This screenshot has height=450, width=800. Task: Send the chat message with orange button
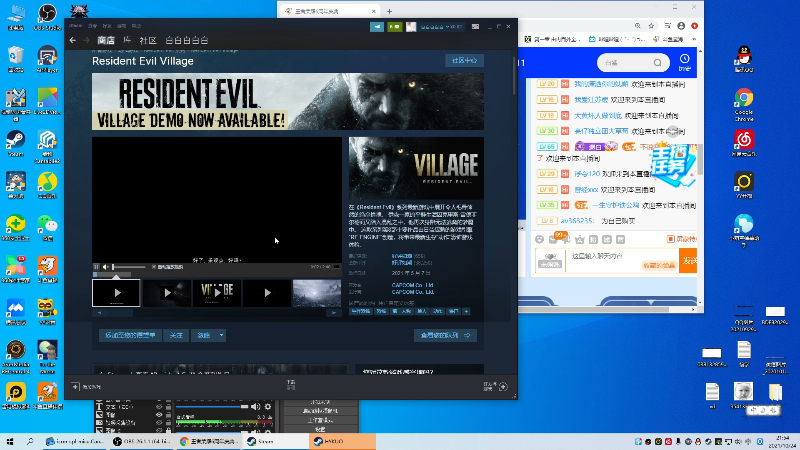688,261
